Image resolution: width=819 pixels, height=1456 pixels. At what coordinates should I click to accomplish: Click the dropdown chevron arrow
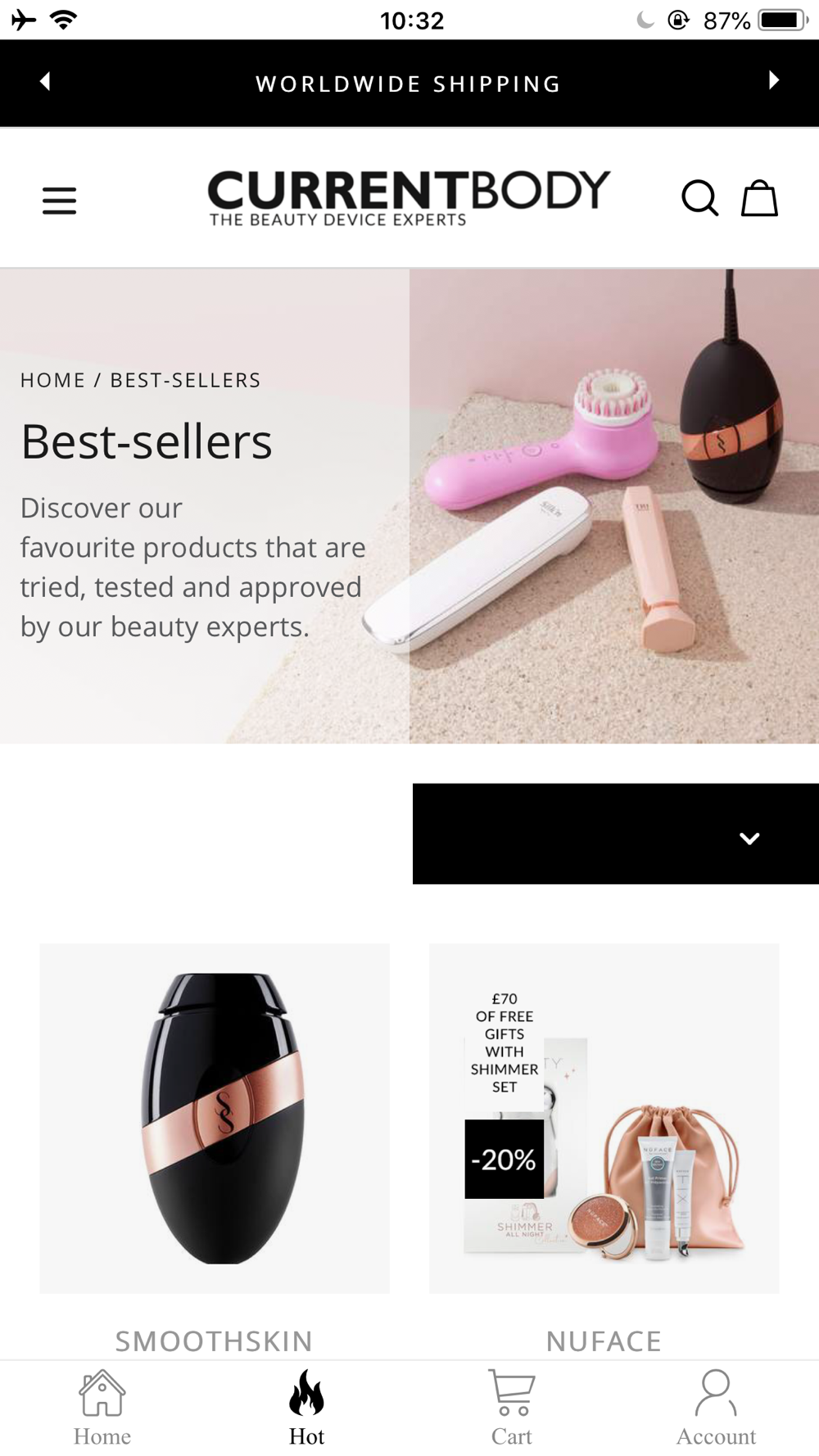tap(749, 838)
